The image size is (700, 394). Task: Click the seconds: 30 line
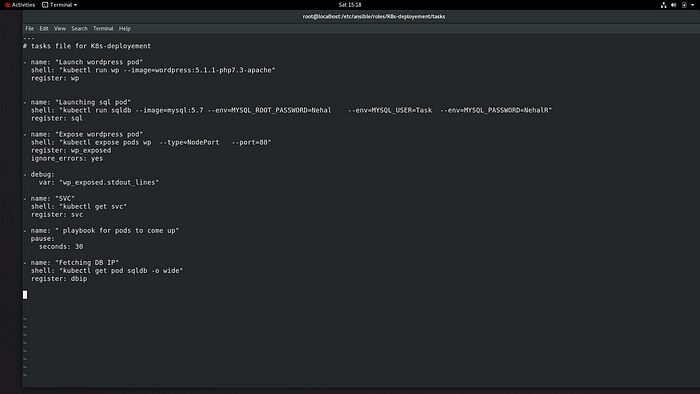[61, 247]
